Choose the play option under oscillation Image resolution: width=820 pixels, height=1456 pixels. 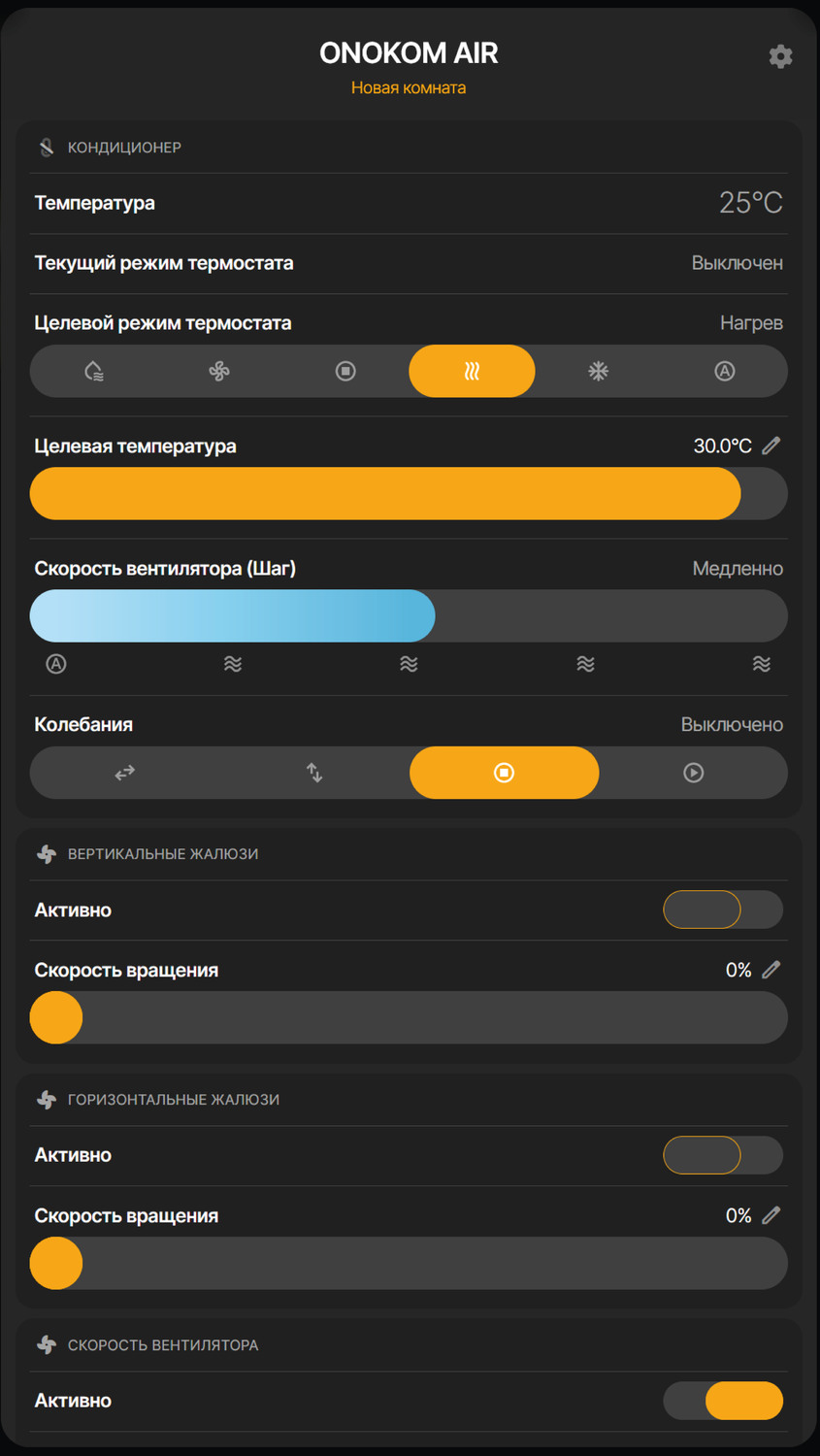tap(693, 773)
